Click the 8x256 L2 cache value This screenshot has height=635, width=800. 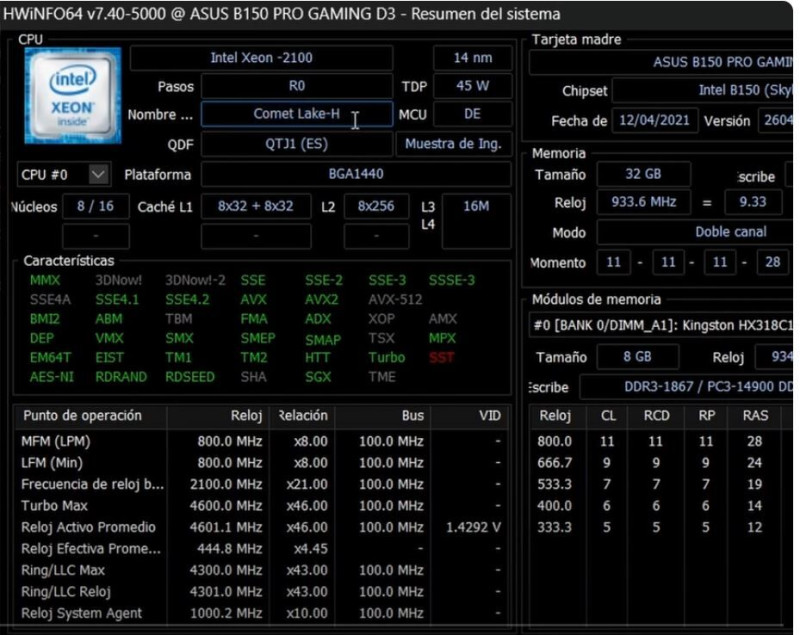(376, 206)
